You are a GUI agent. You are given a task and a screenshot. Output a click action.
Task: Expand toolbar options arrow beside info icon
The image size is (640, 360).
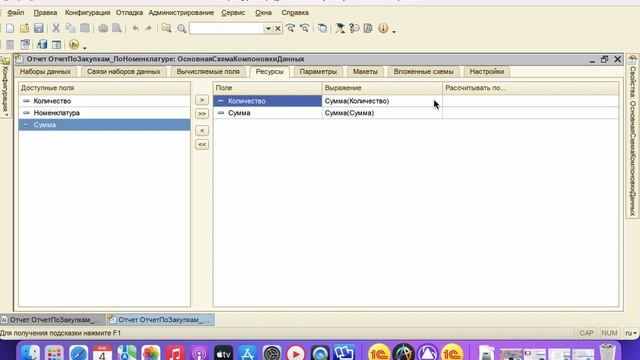394,31
